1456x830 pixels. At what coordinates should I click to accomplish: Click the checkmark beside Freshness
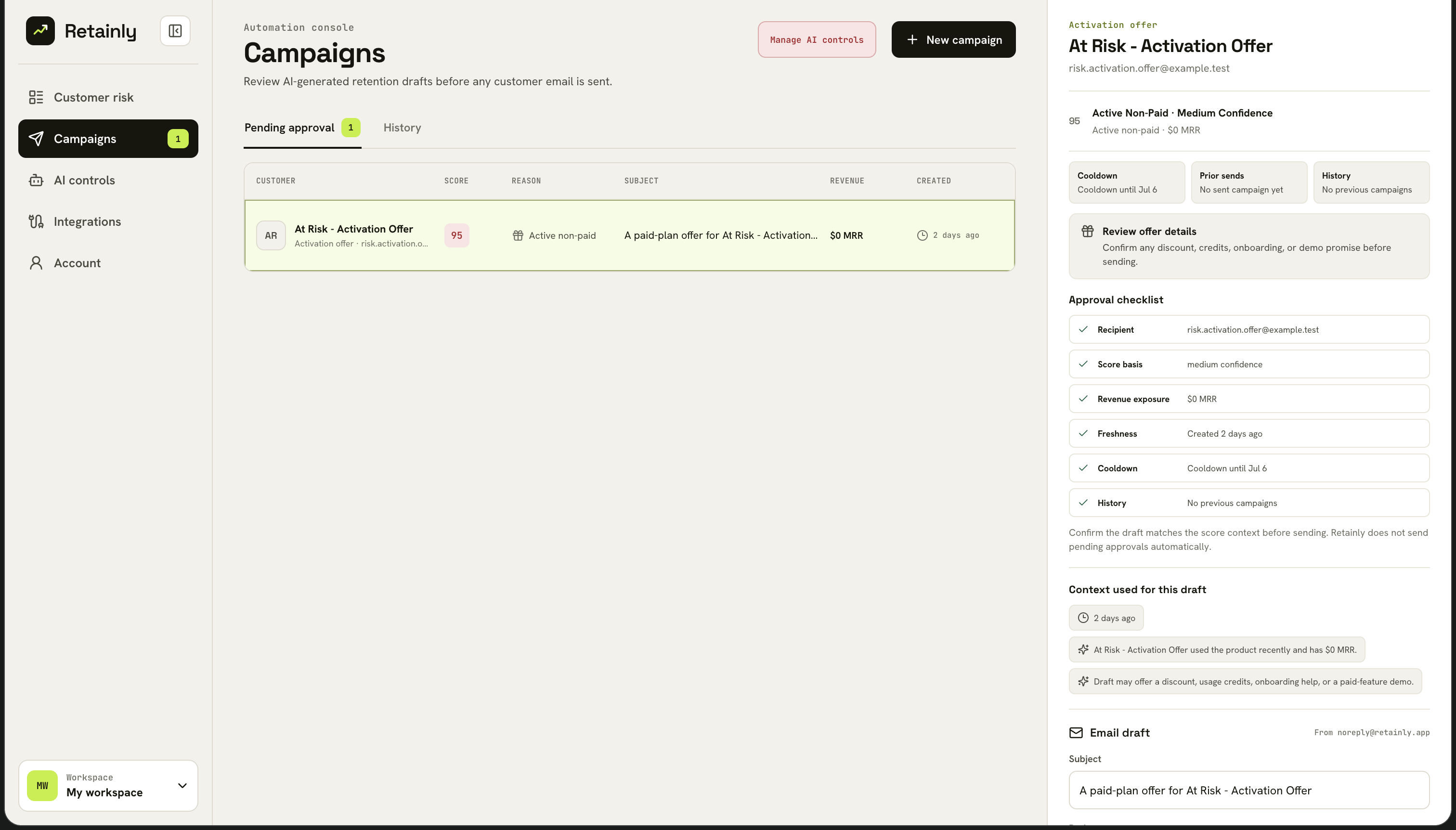[1083, 433]
